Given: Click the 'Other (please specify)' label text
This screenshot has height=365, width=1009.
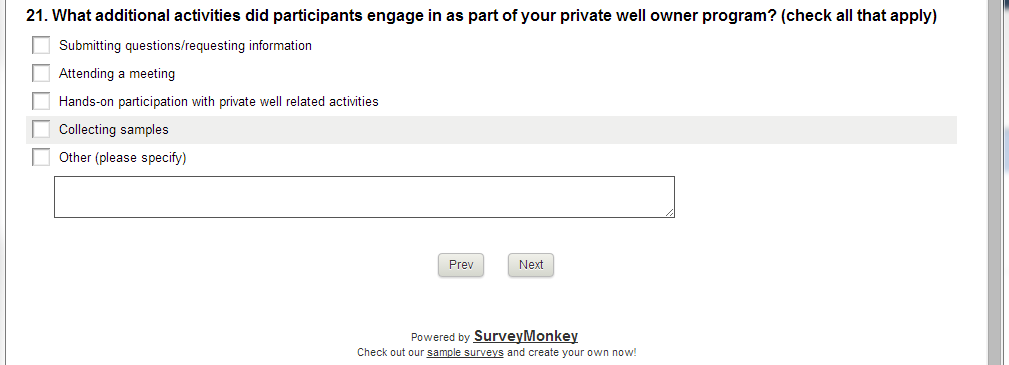Looking at the screenshot, I should click(122, 158).
